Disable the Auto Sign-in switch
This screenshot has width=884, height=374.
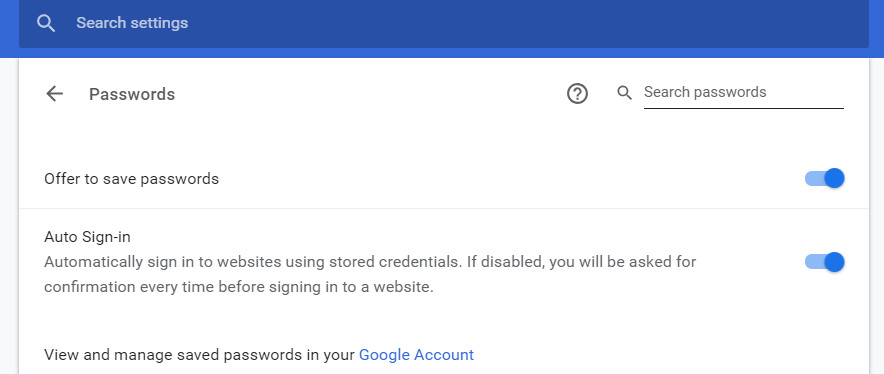(x=824, y=262)
